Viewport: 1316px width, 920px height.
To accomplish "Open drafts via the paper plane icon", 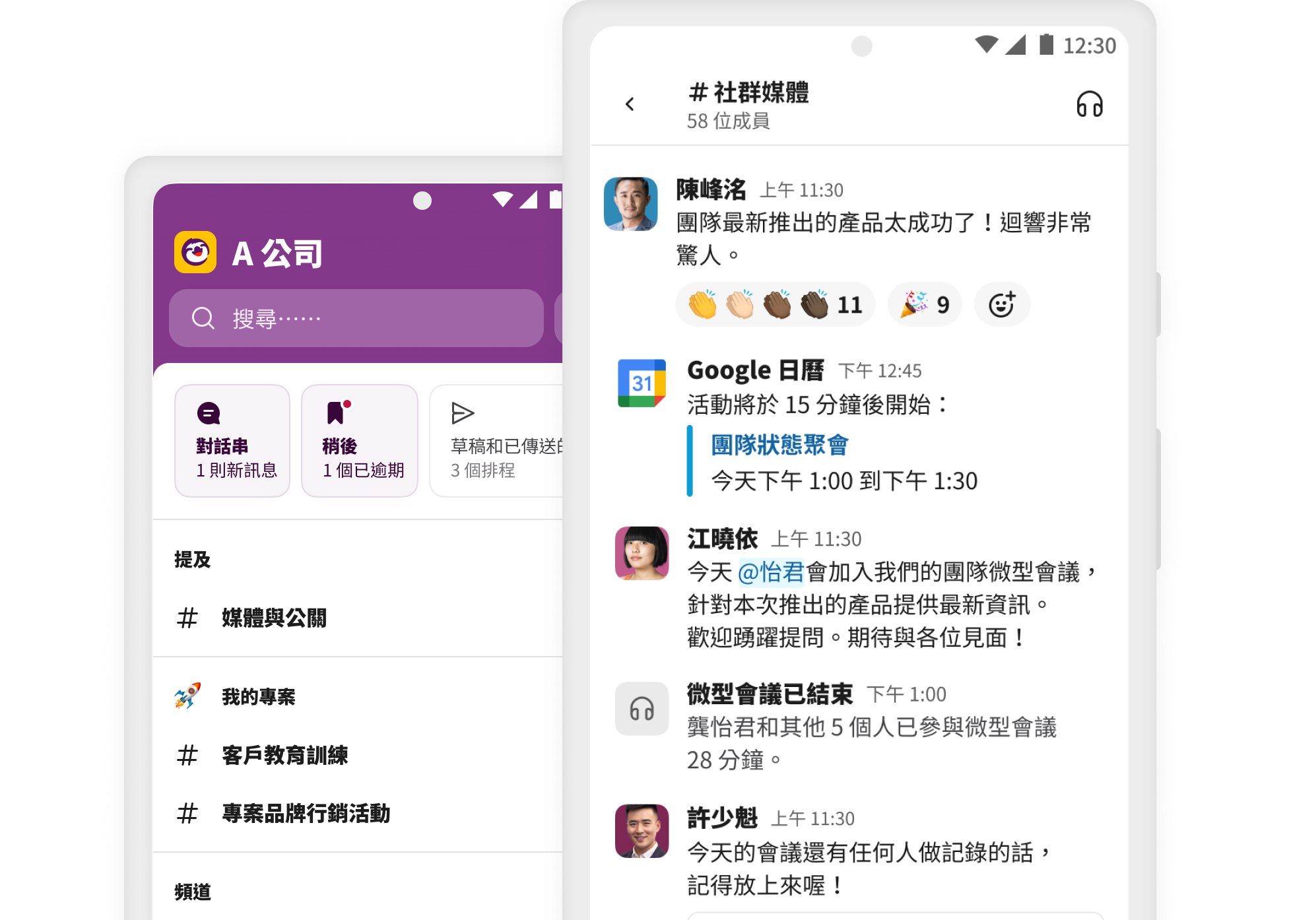I will pos(463,412).
